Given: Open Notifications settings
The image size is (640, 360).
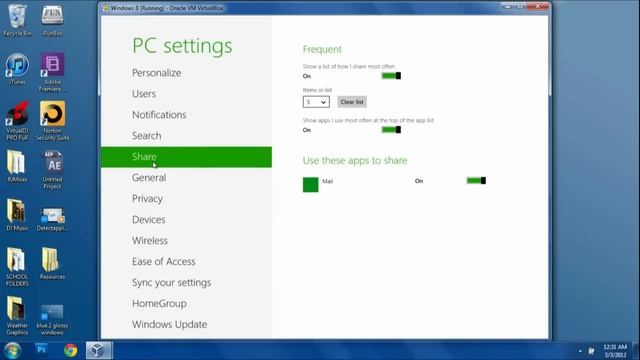Looking at the screenshot, I should click(x=159, y=115).
